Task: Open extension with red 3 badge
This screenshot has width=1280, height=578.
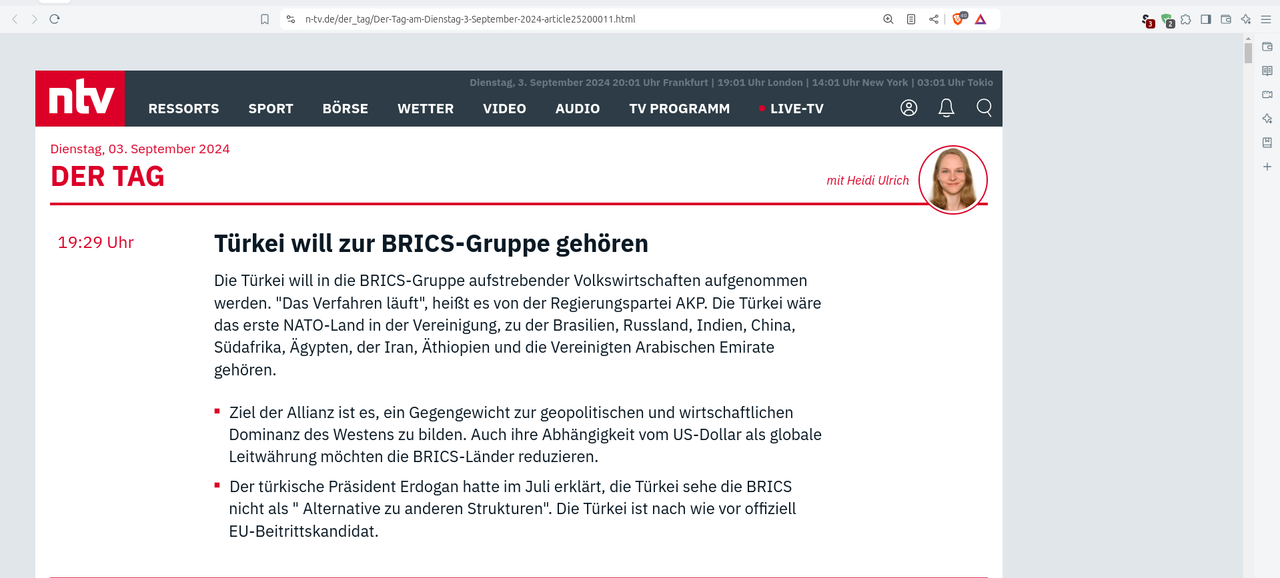Action: pos(1148,20)
